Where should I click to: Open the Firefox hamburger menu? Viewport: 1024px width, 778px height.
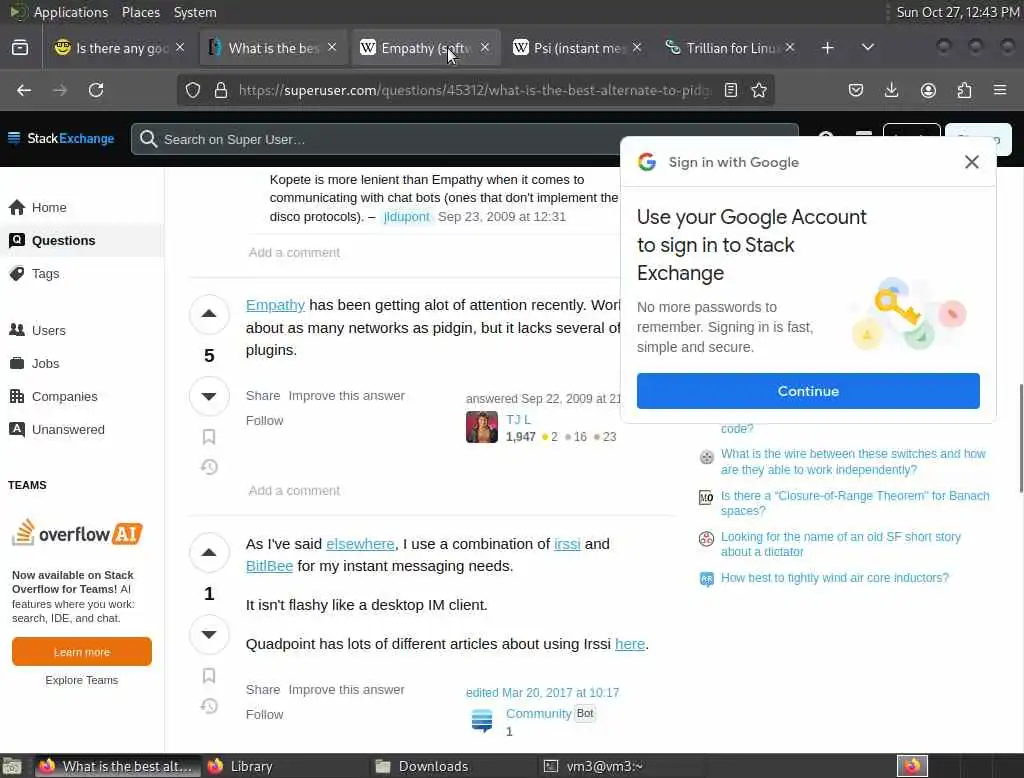[x=1000, y=90]
